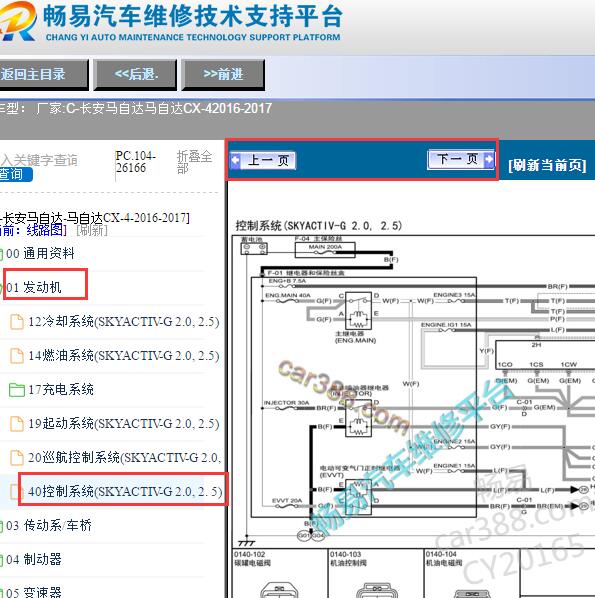This screenshot has height=598, width=595.
Task: Click left arrow icon on 上一页
Action: tap(236, 160)
